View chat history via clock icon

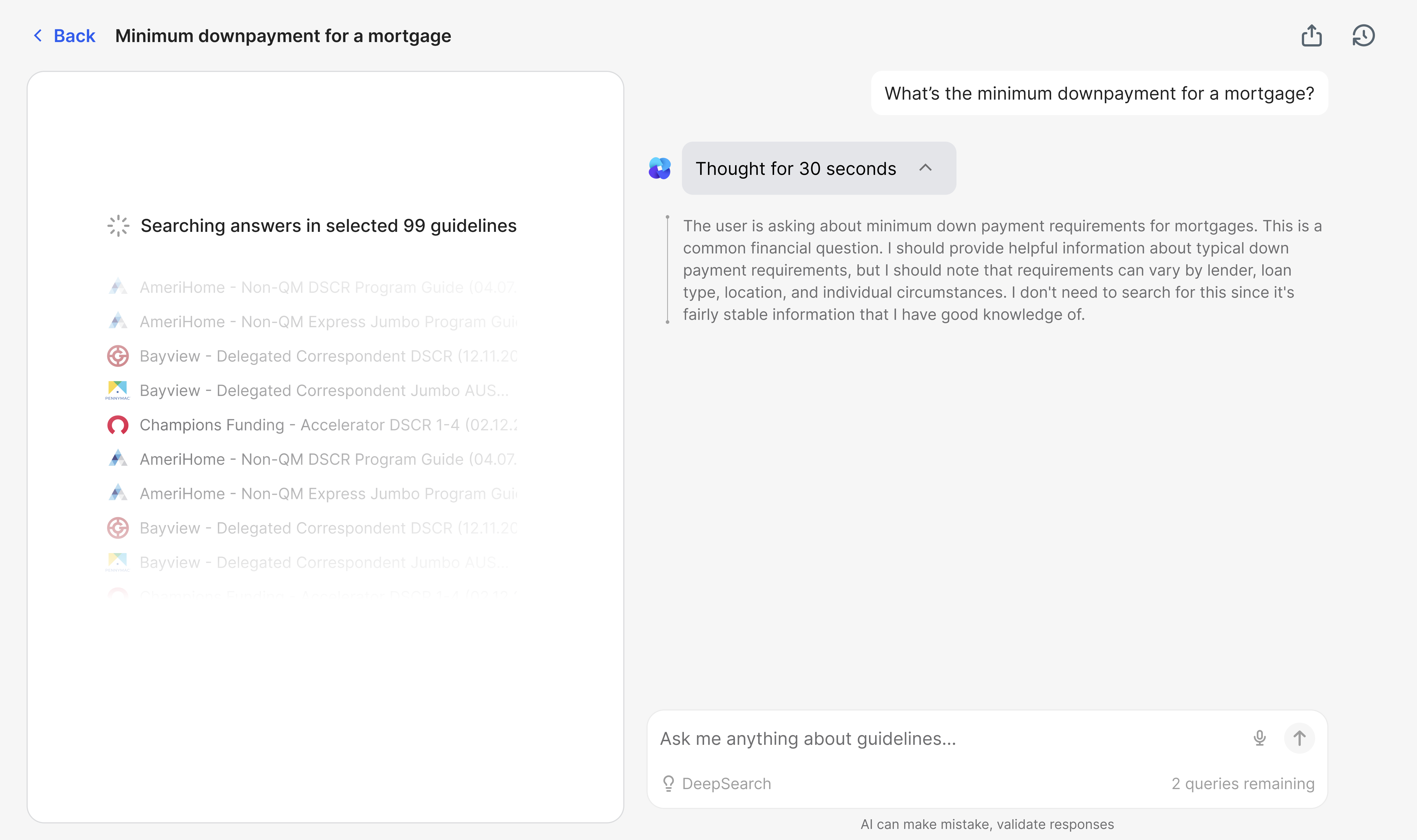1363,35
